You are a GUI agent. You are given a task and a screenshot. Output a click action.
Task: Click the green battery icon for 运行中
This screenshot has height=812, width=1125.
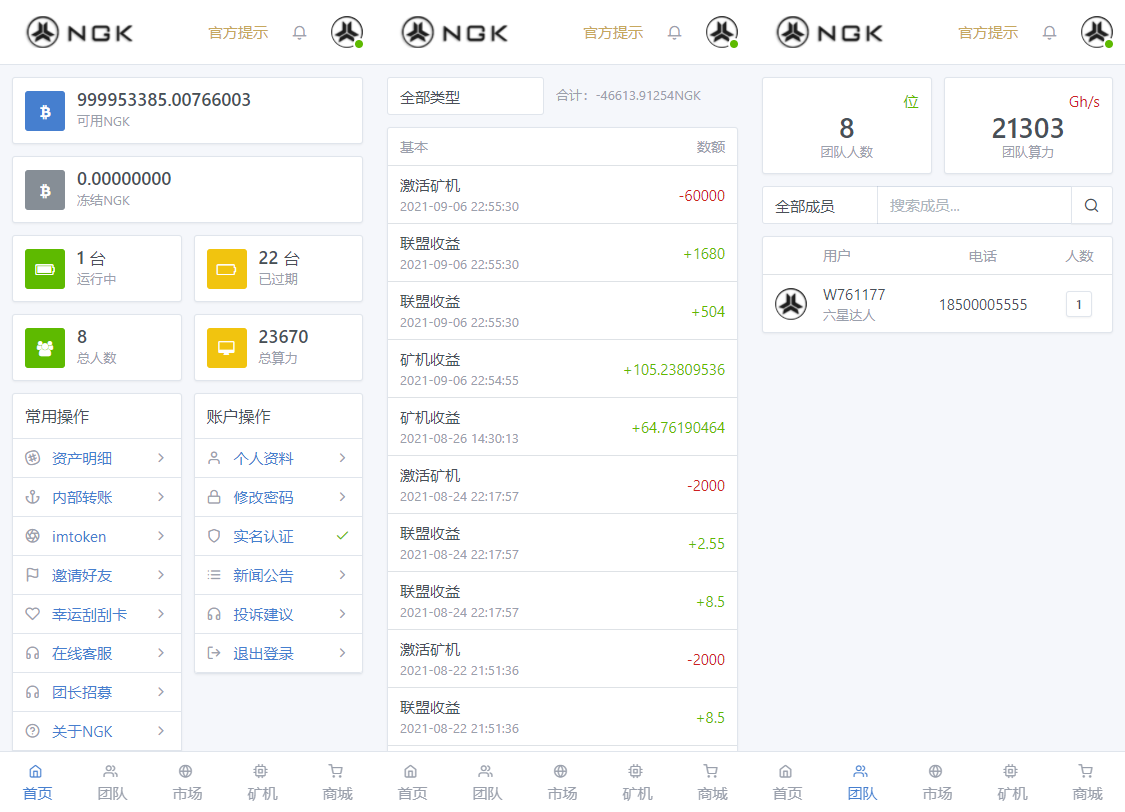pos(45,269)
